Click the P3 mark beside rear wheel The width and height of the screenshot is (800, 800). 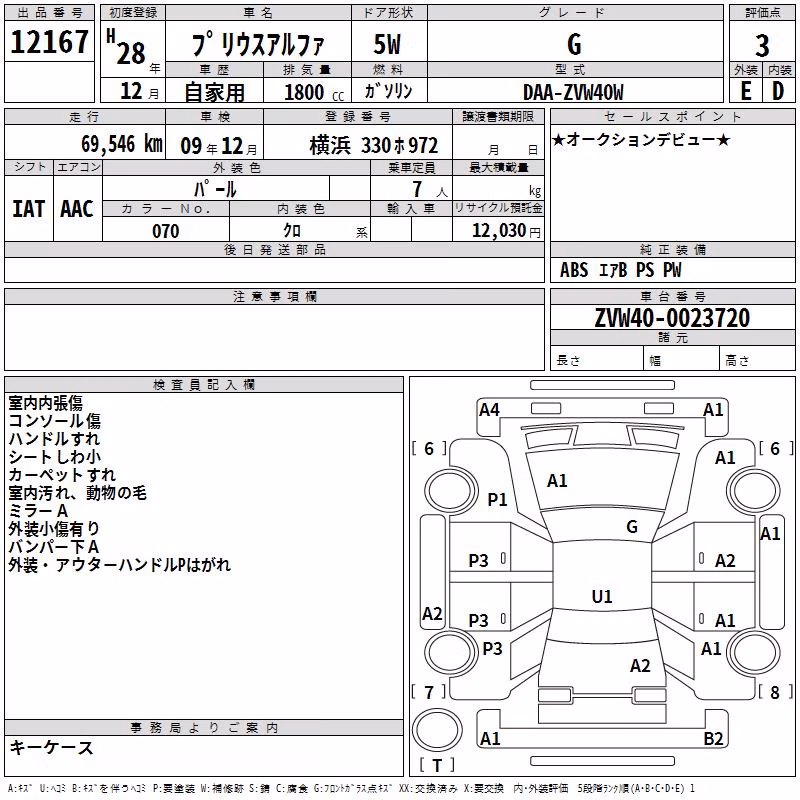[x=492, y=649]
